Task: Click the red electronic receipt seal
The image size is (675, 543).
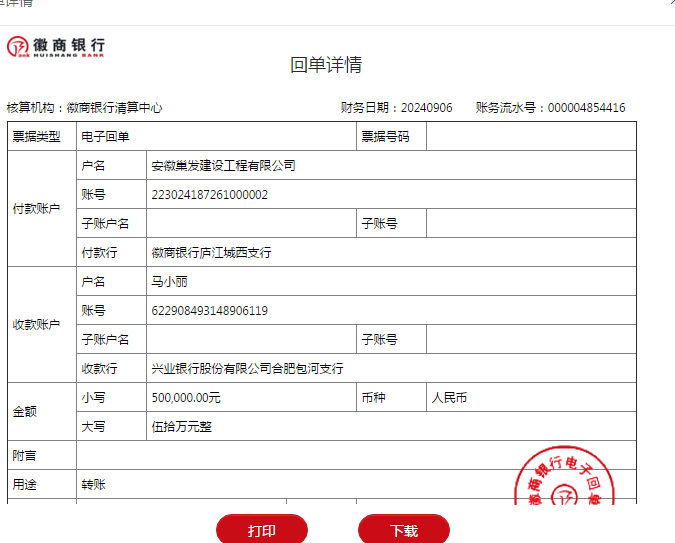Action: 565,480
